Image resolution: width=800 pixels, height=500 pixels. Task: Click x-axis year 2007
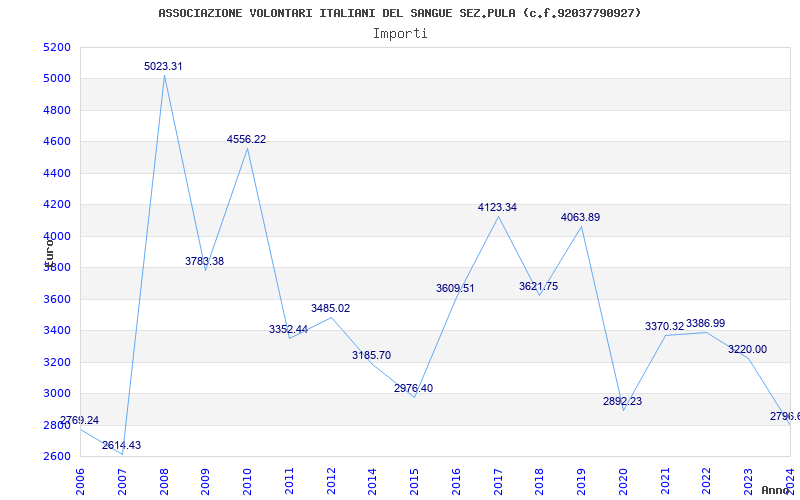[x=122, y=482]
